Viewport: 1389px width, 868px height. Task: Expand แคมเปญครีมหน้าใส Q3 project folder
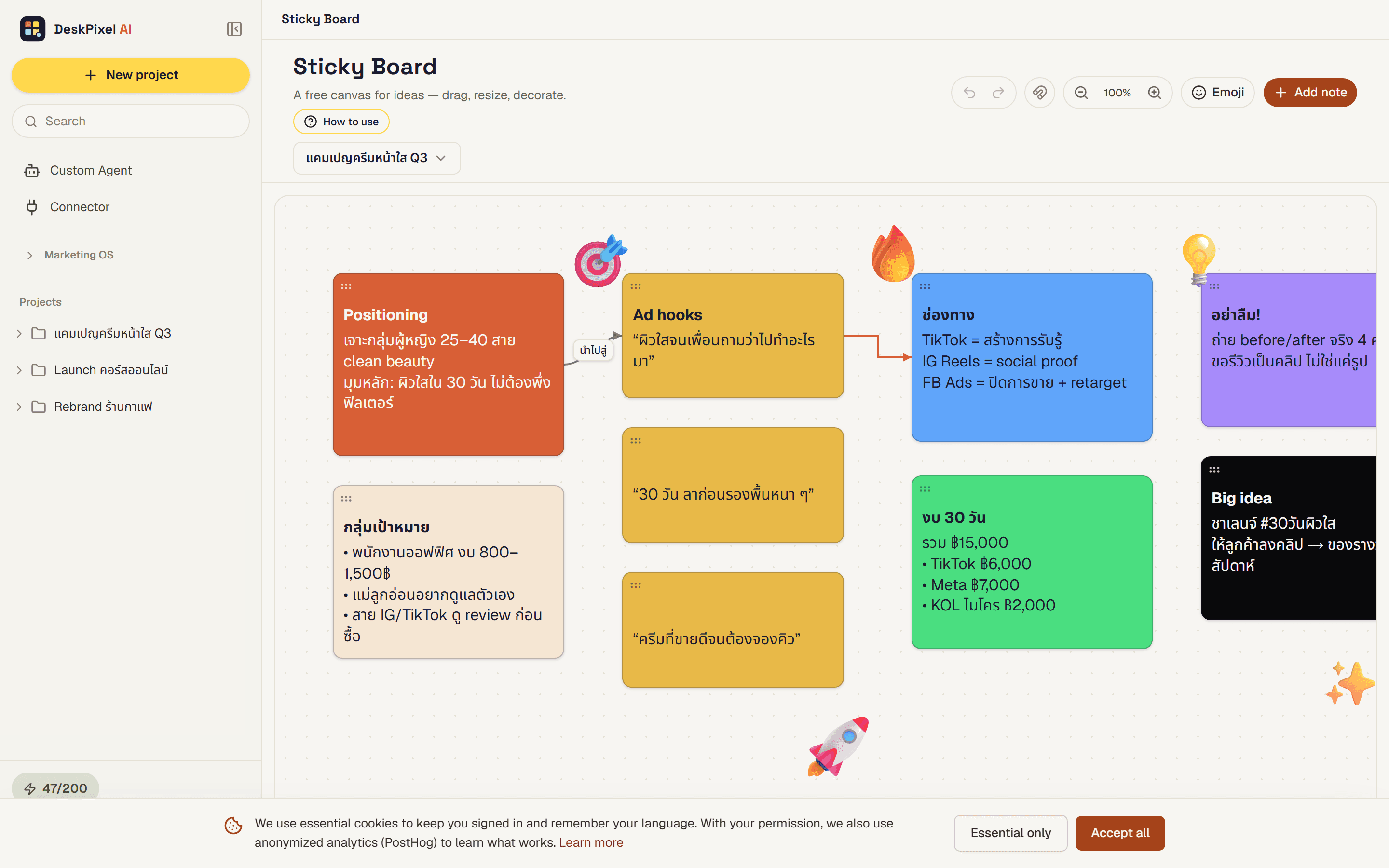click(19, 334)
